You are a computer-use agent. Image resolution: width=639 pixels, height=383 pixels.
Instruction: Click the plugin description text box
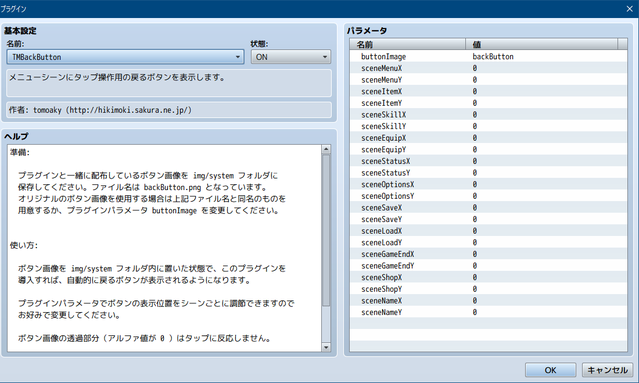(169, 83)
